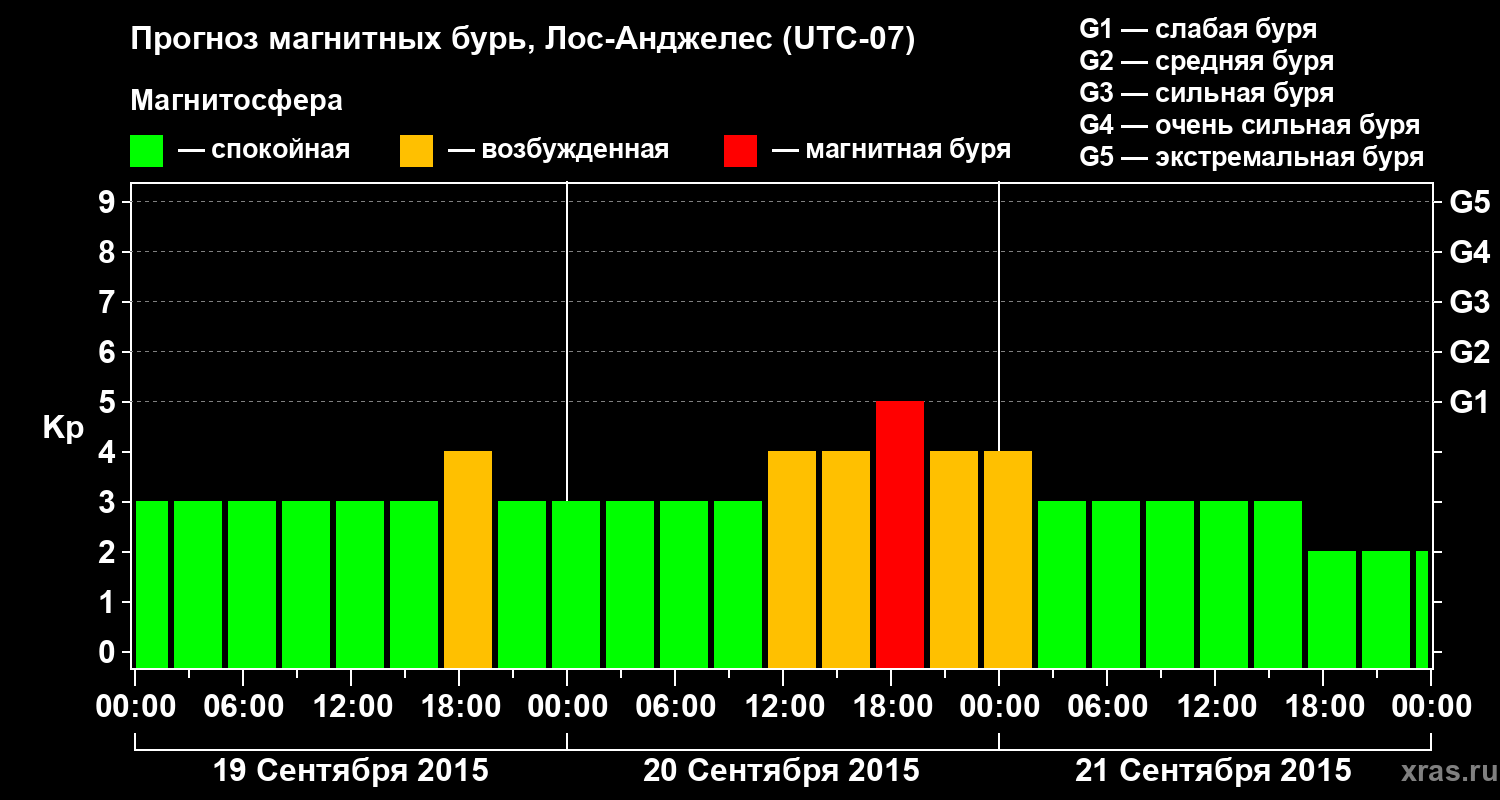Viewport: 1500px width, 800px height.
Task: Click the 'G5 — экстремальная буря' legend line
Action: 1252,157
